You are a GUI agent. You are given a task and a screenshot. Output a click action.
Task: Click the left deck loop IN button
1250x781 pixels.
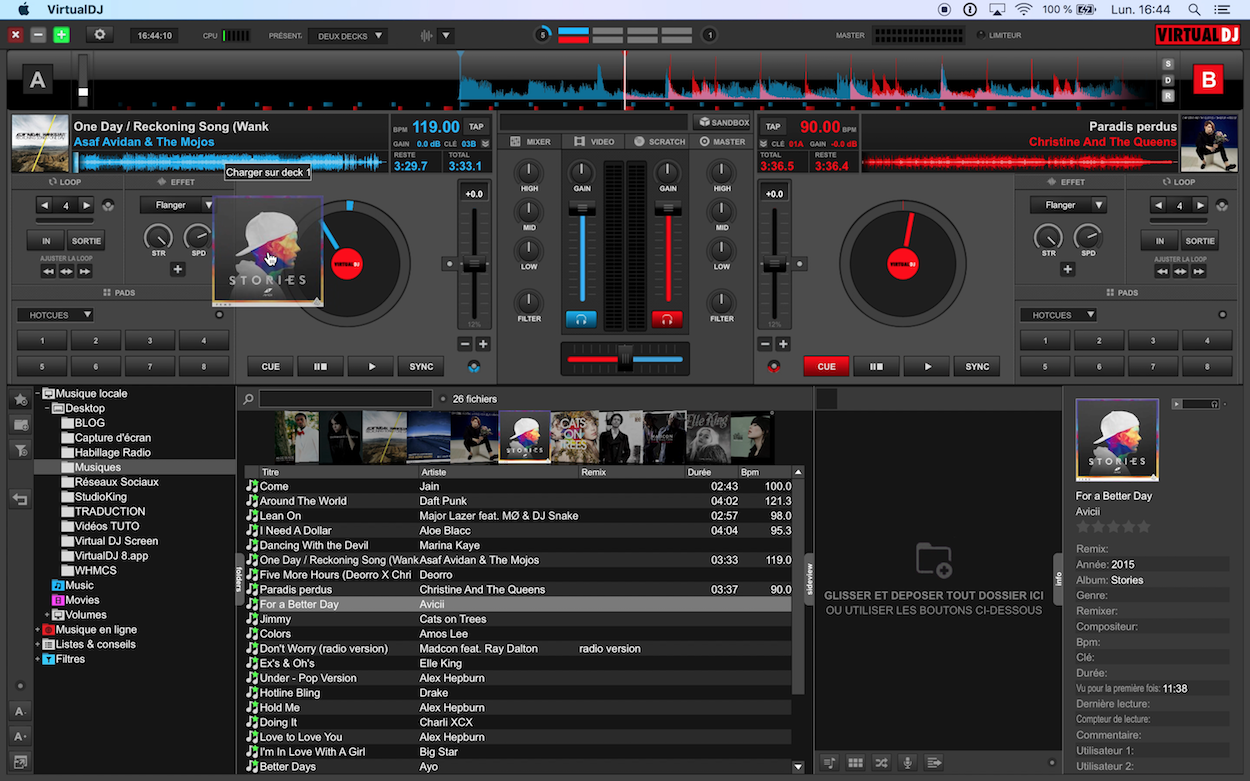(x=46, y=241)
